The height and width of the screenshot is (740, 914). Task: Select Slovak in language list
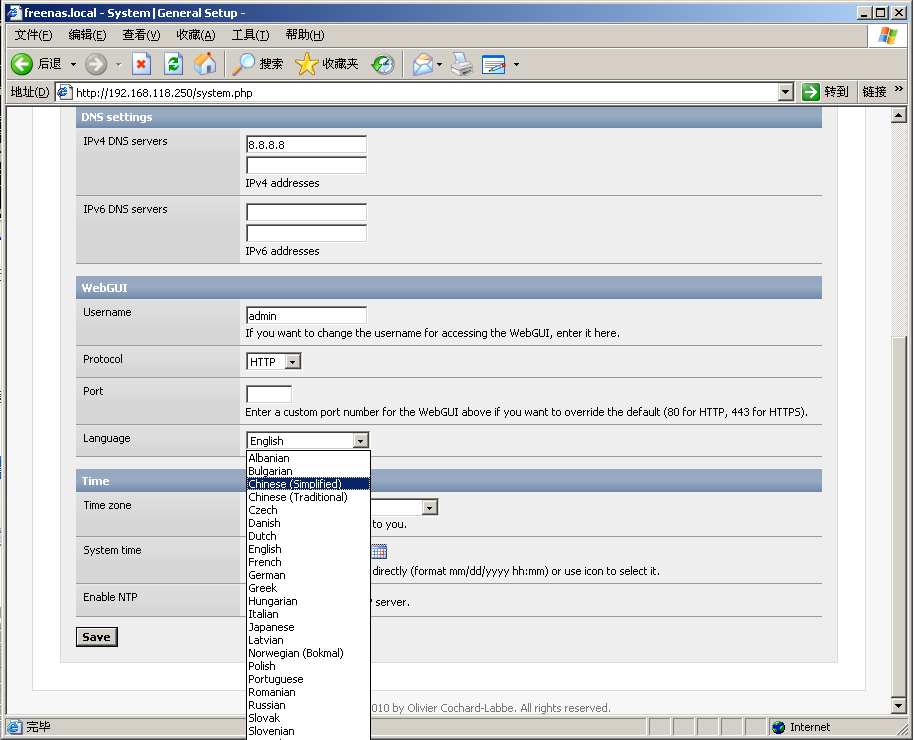pos(308,718)
